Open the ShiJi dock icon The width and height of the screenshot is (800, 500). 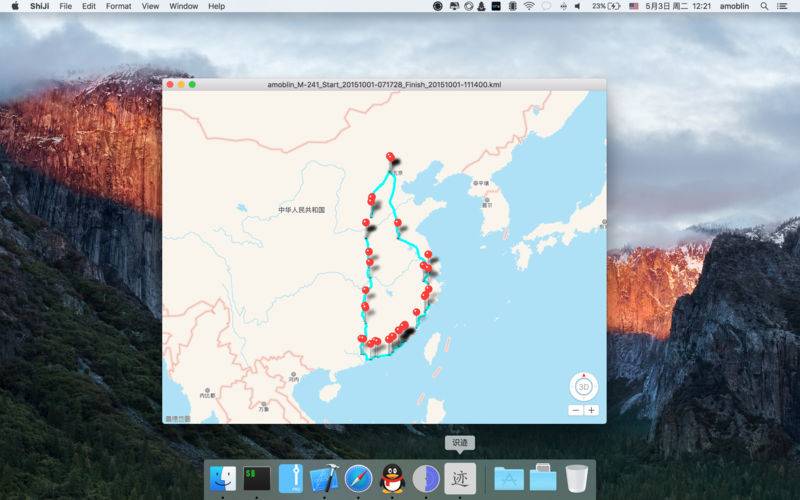(460, 478)
